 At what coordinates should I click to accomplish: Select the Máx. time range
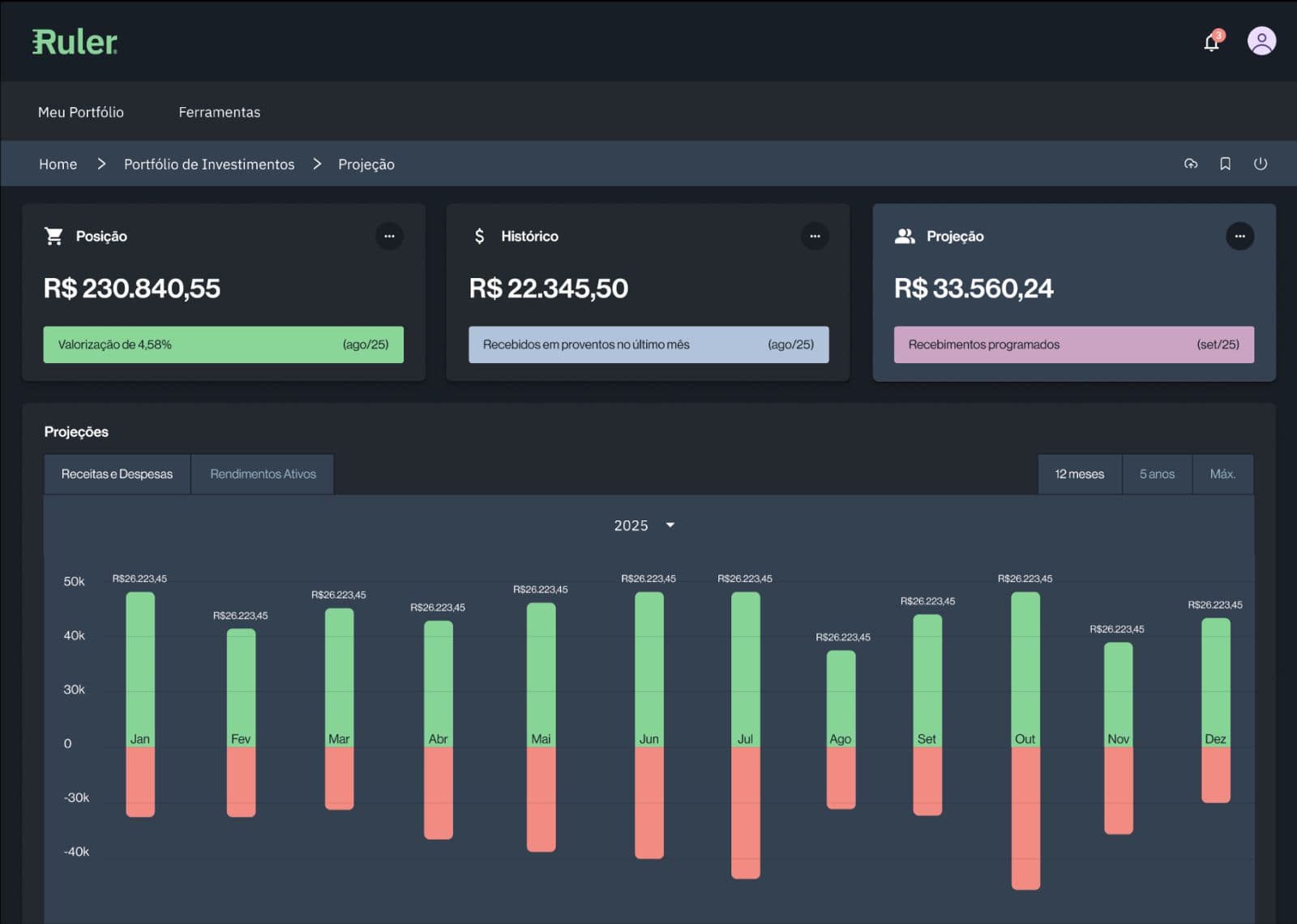click(1223, 473)
